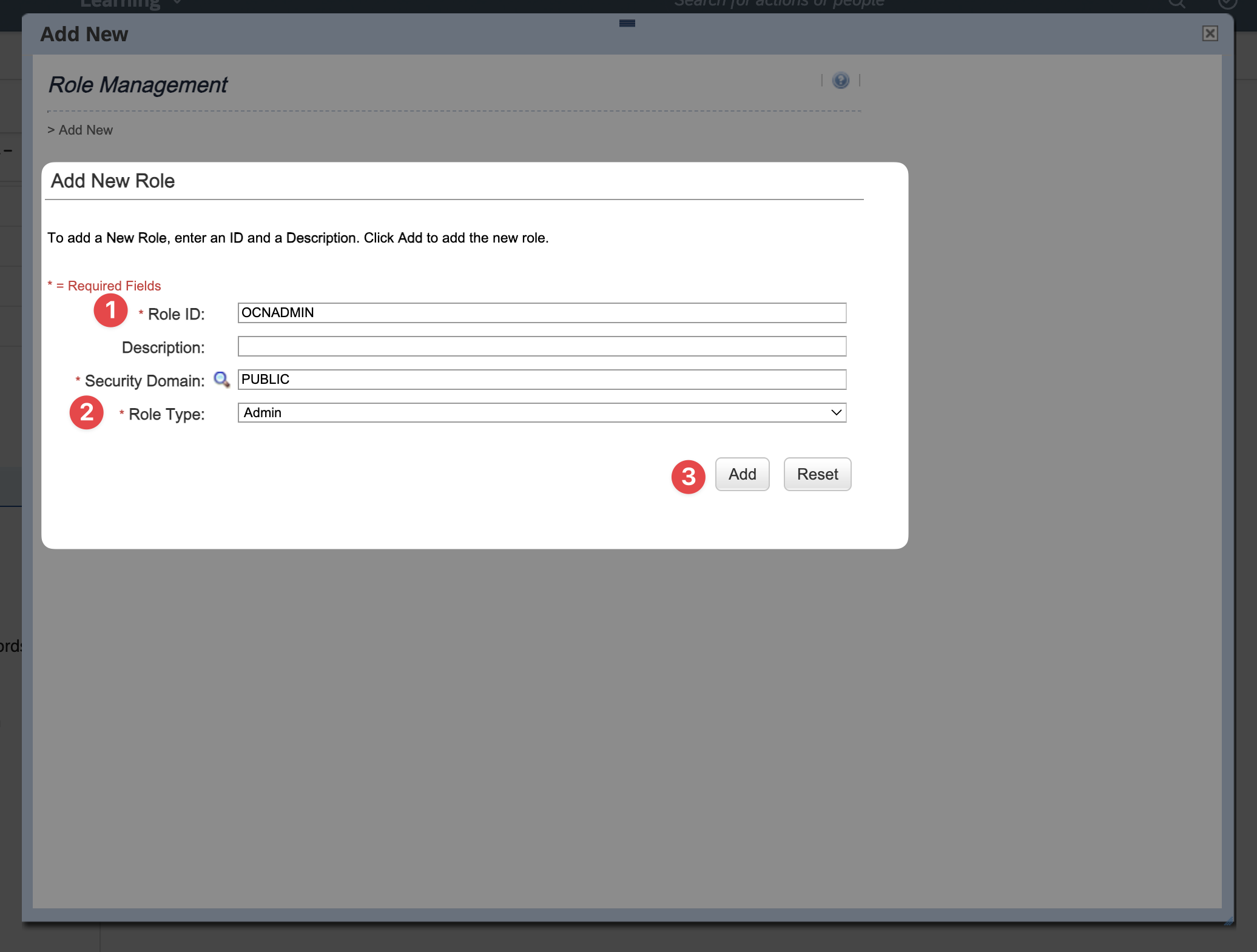
Task: Click the drag handle atop the dialog
Action: pos(627,23)
